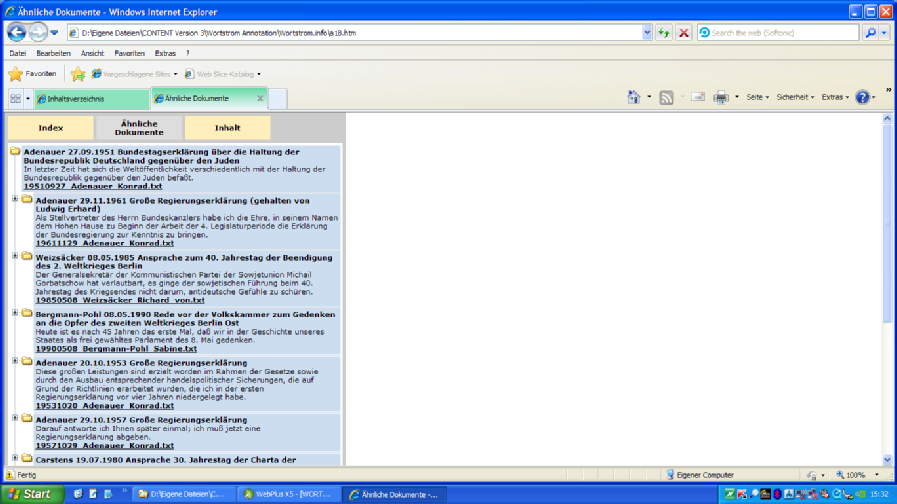The image size is (897, 504).
Task: Click the Refresh page icon
Action: pos(663,32)
